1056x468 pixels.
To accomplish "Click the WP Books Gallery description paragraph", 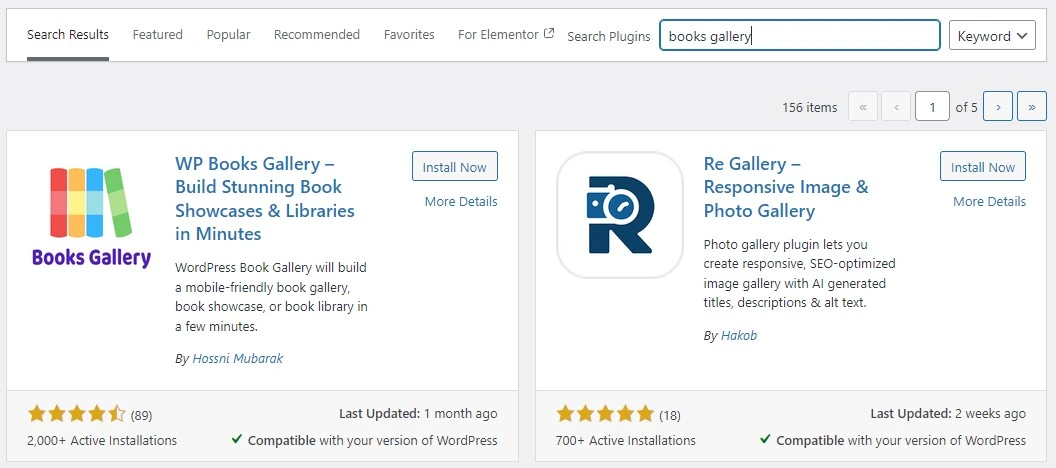I will 271,297.
